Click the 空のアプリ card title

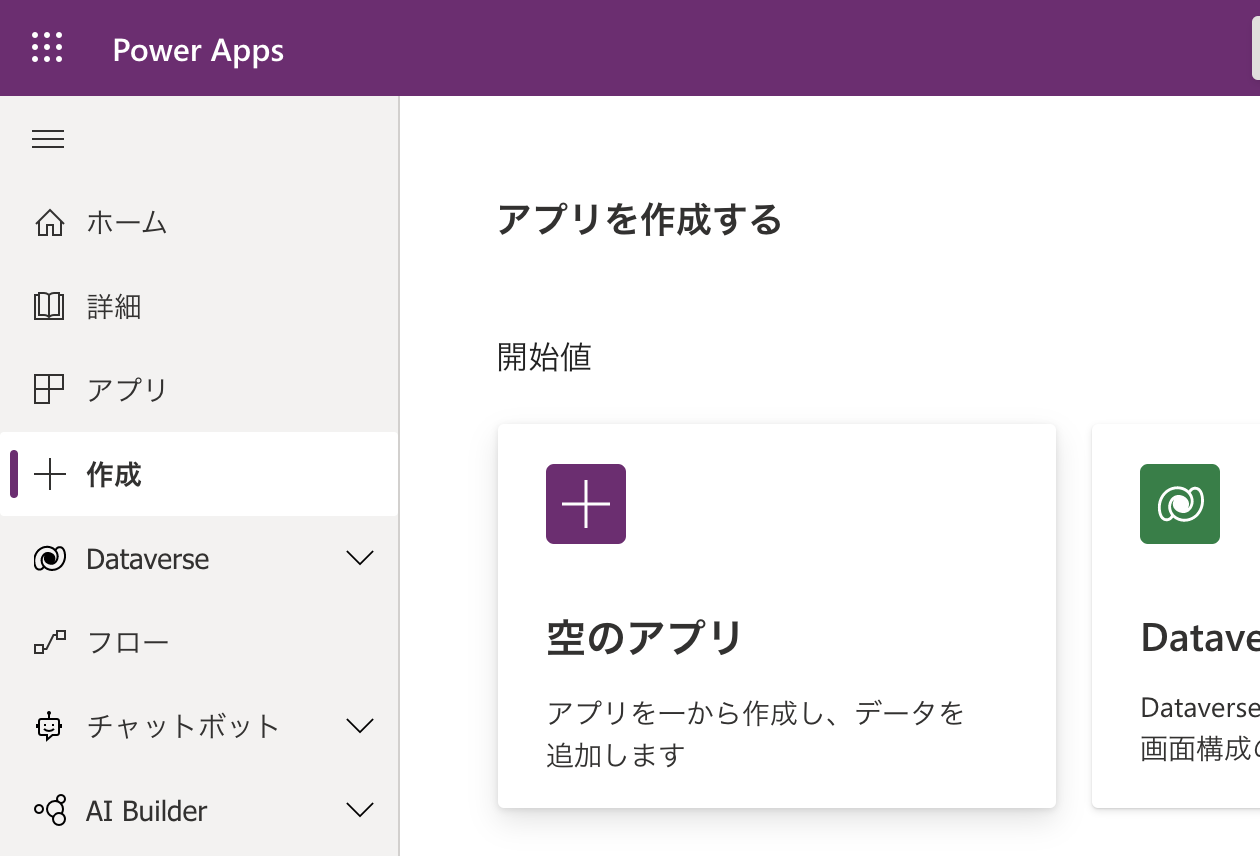pos(645,638)
